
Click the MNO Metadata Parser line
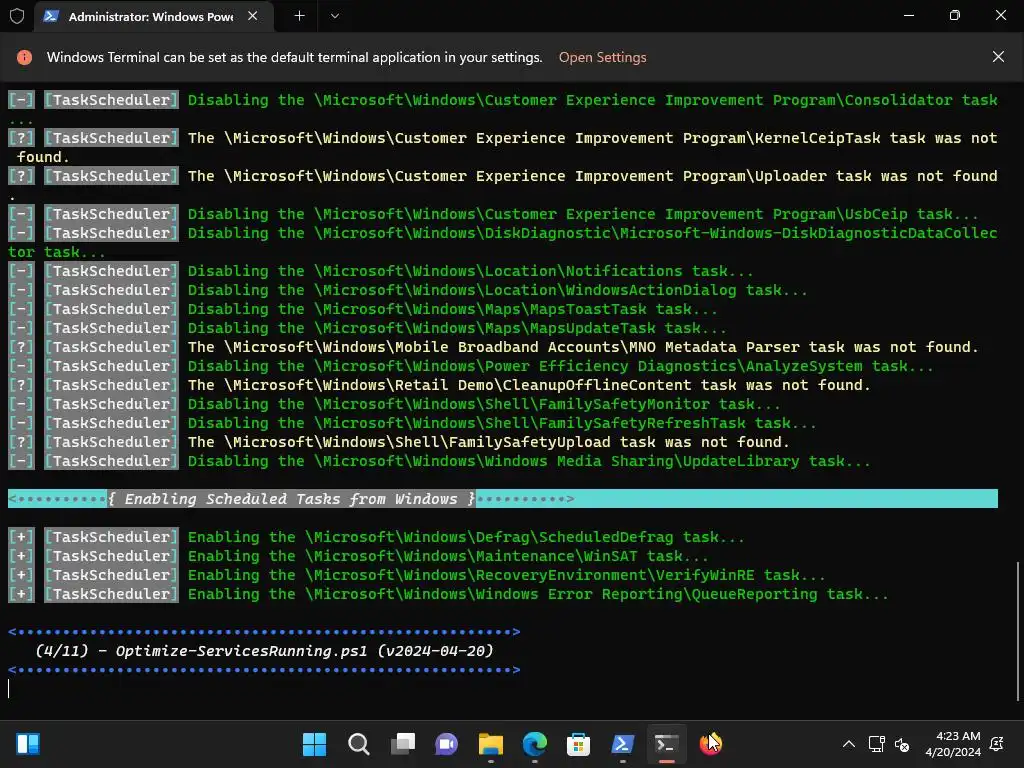click(493, 347)
